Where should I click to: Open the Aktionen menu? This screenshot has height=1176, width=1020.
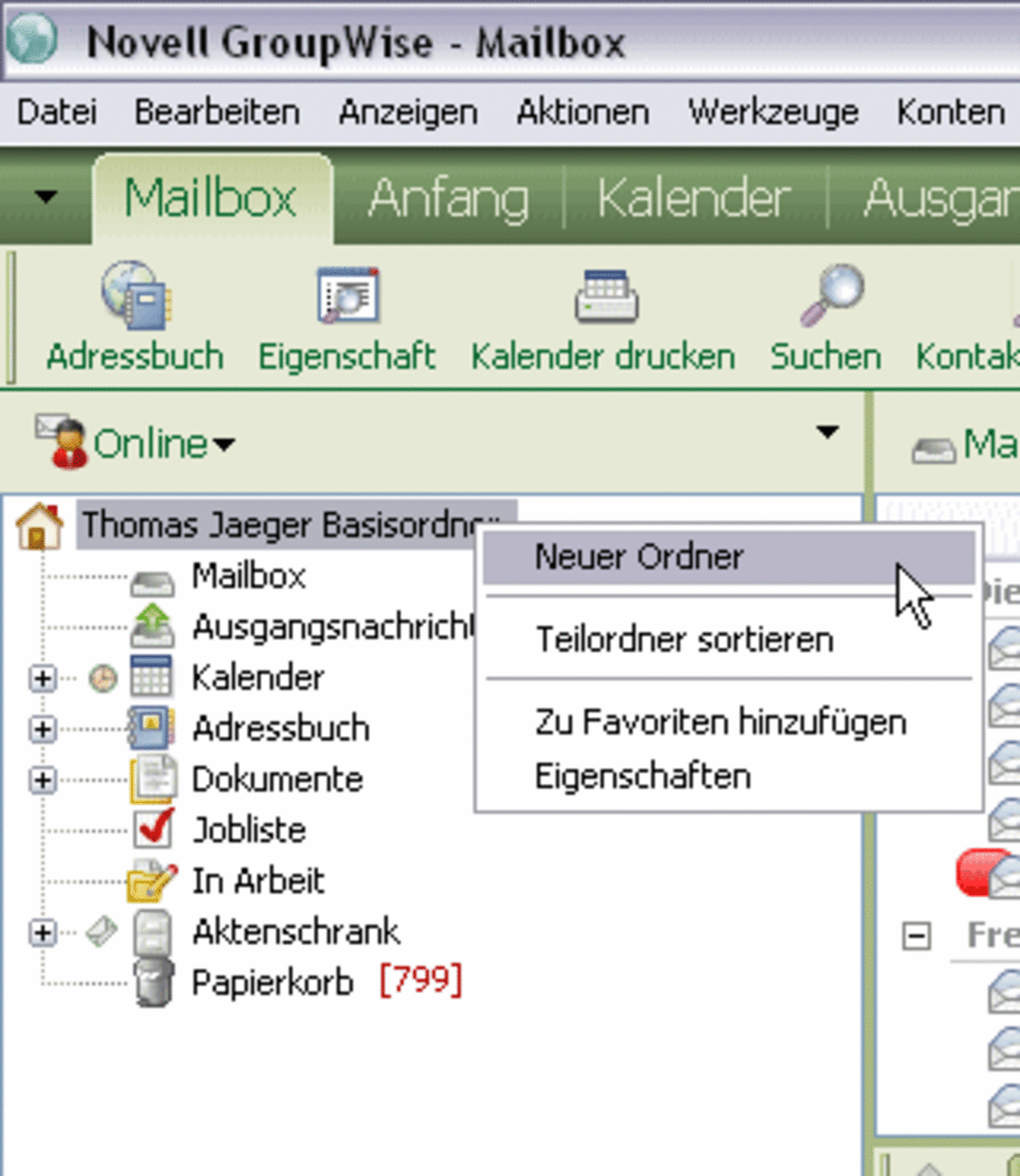point(583,113)
